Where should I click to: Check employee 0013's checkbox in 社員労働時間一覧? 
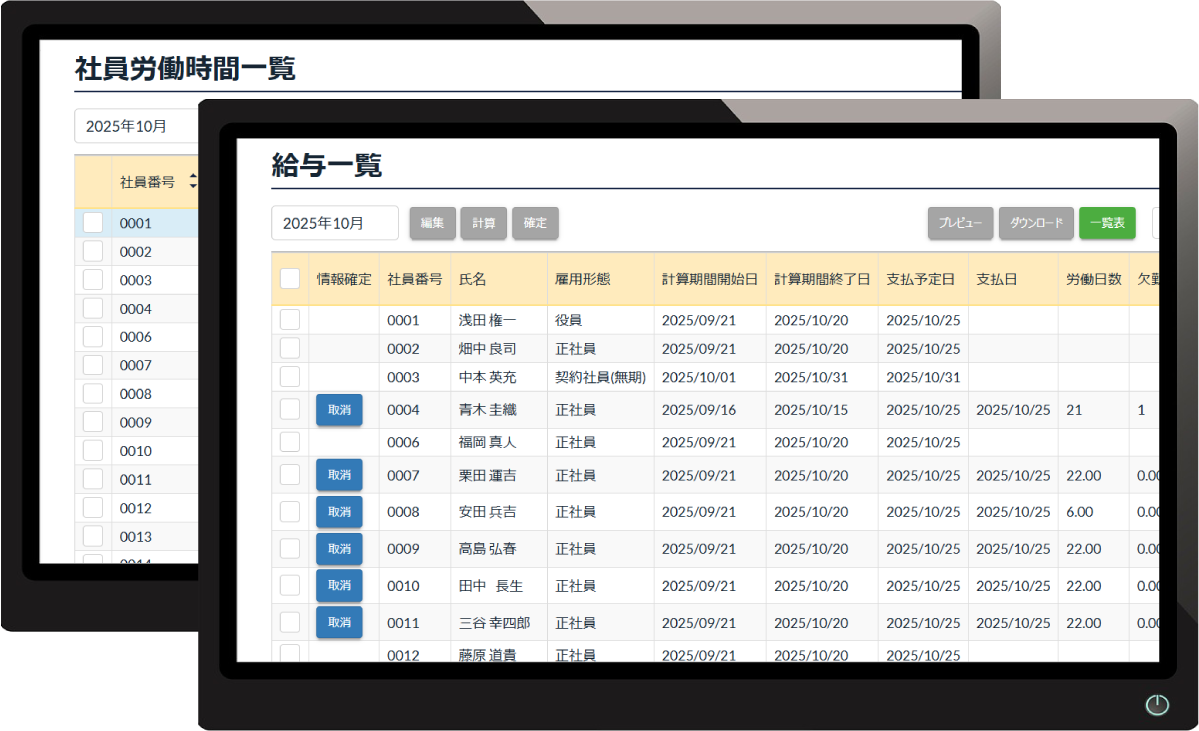[92, 536]
